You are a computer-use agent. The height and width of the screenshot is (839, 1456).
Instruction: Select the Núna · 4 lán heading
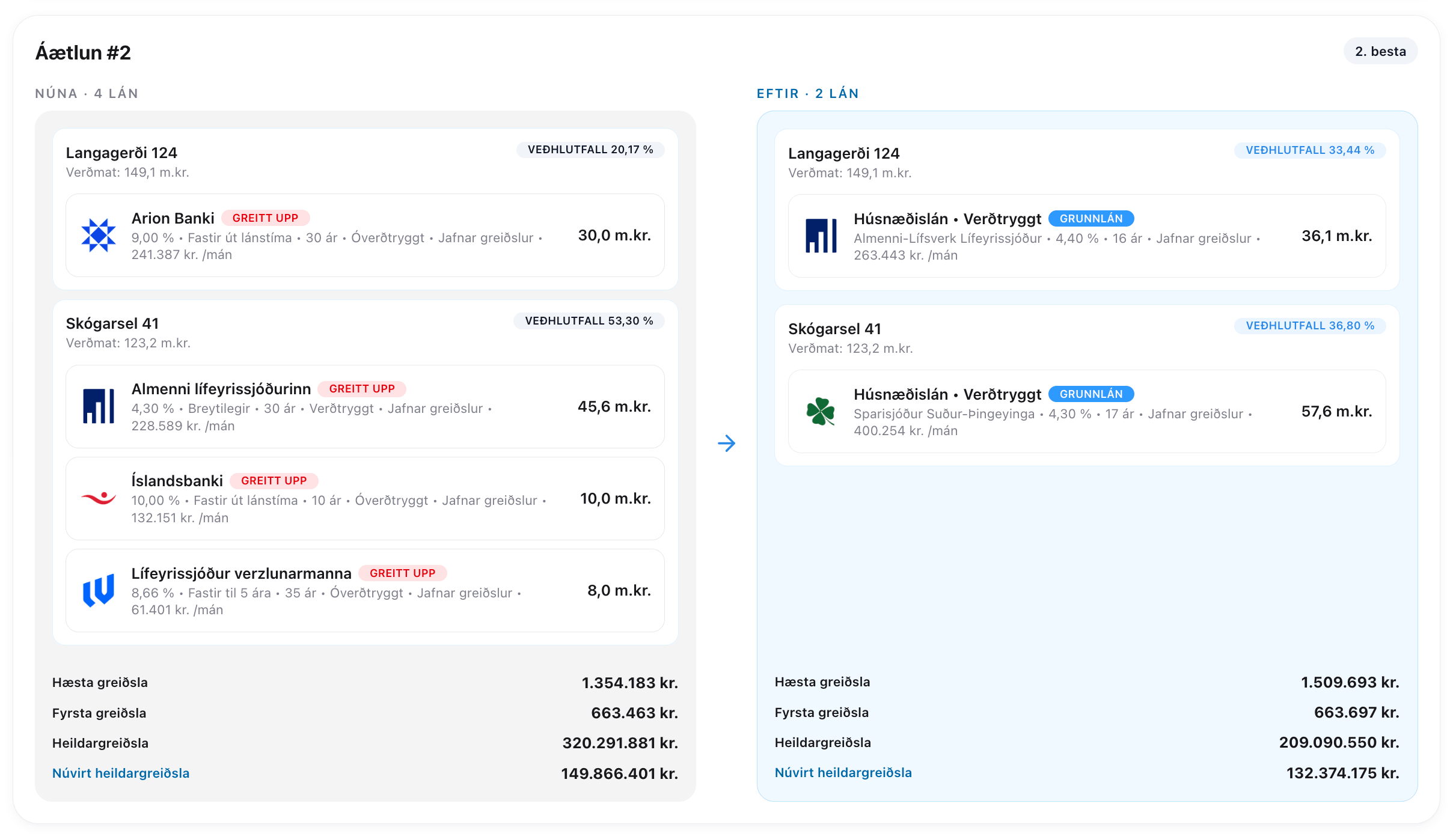click(87, 93)
